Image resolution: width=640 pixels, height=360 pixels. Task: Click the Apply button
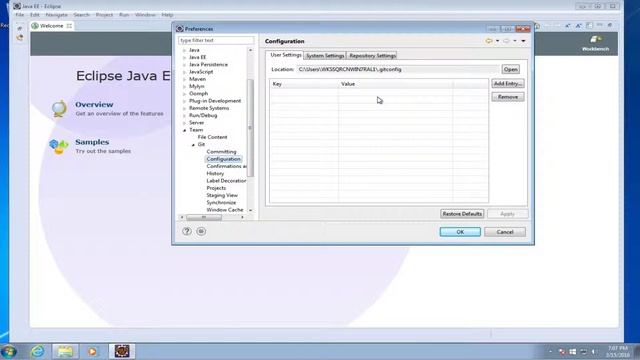[x=507, y=214]
